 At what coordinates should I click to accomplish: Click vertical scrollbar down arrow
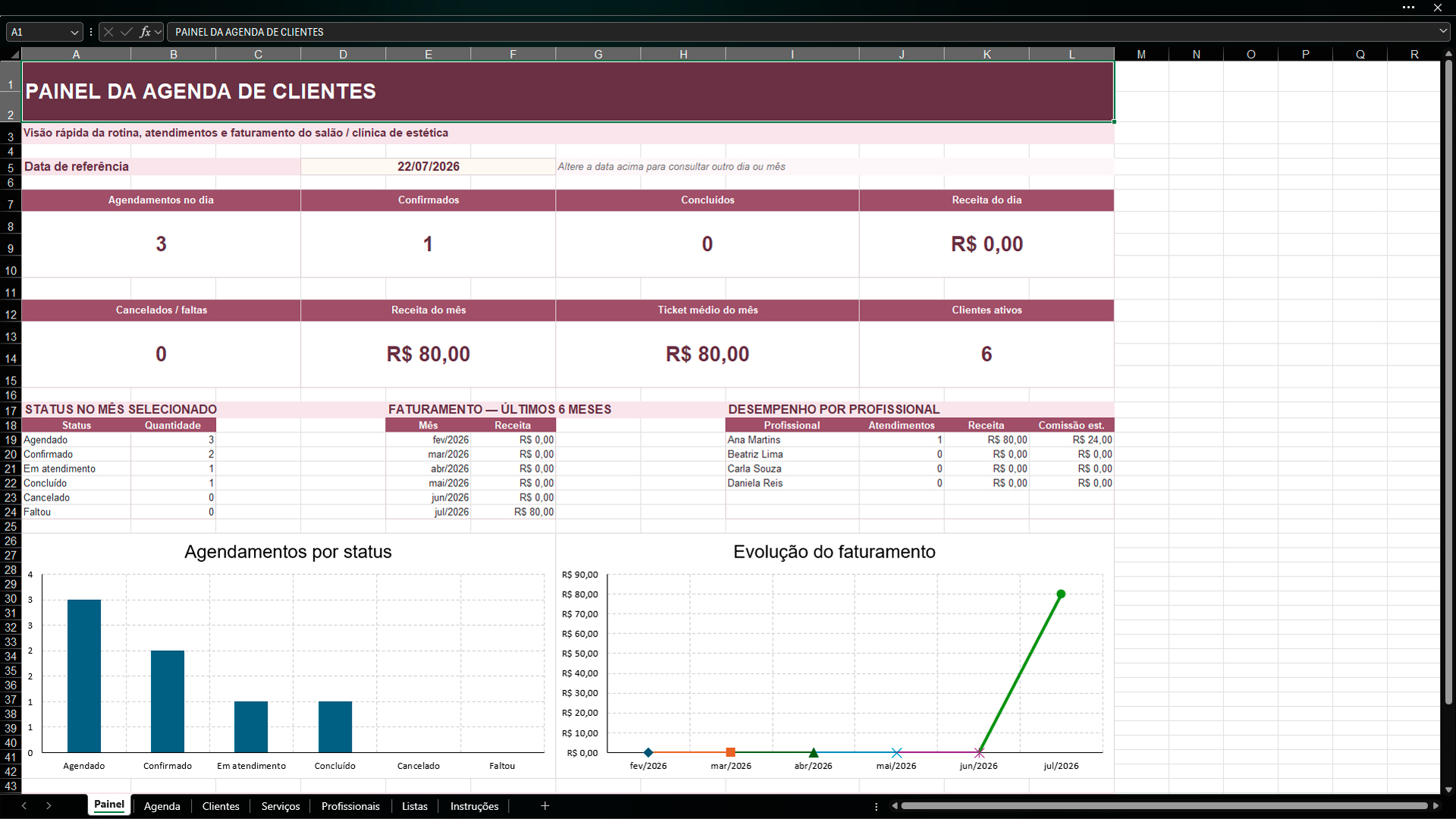click(1448, 789)
